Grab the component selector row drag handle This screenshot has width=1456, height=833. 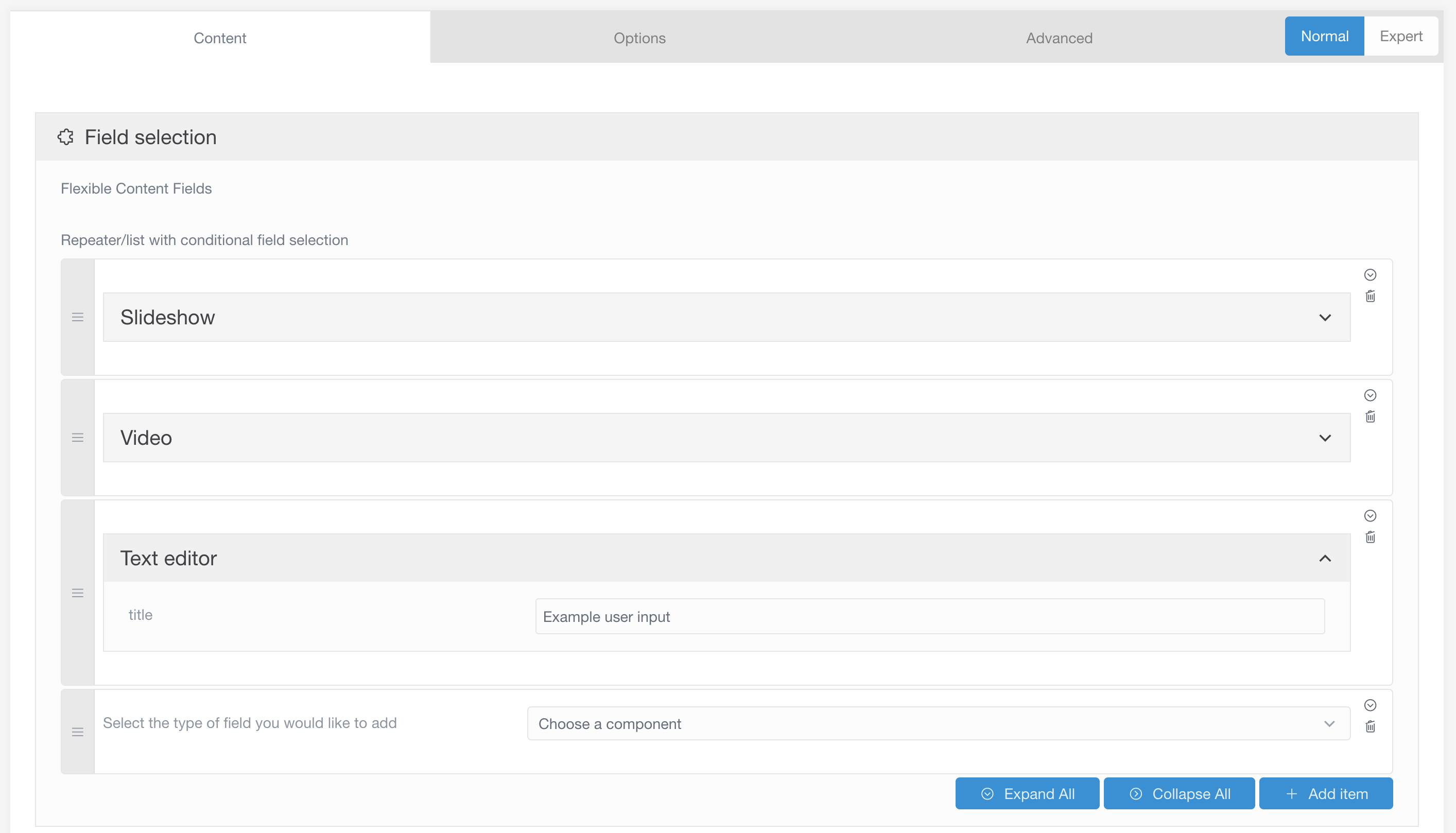pyautogui.click(x=78, y=732)
